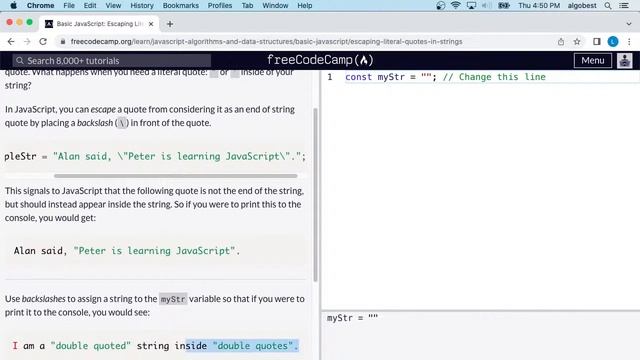Click the console output myStr = ""
Image resolution: width=640 pixels, height=360 pixels.
coord(352,318)
